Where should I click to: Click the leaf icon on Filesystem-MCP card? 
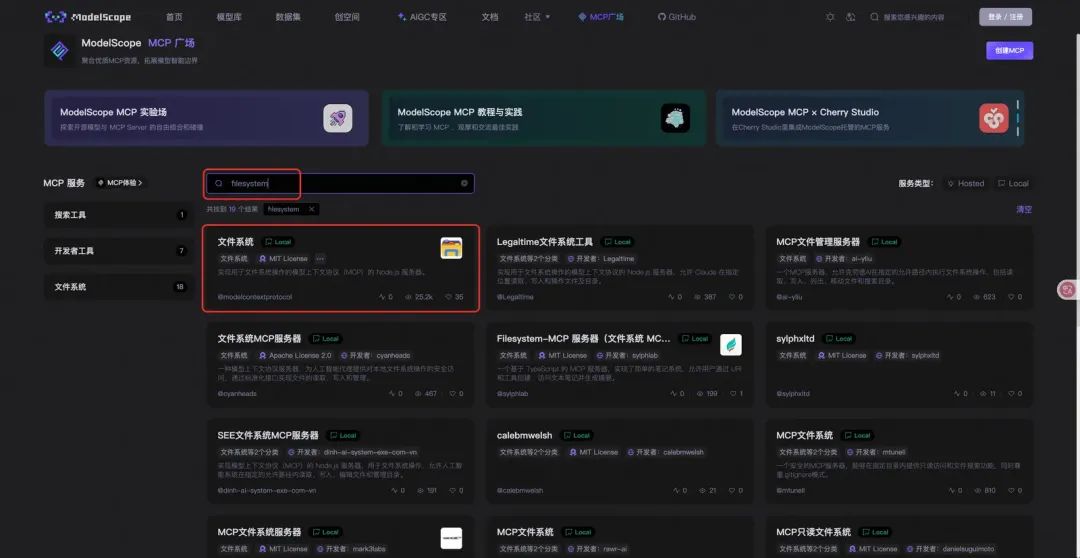731,344
